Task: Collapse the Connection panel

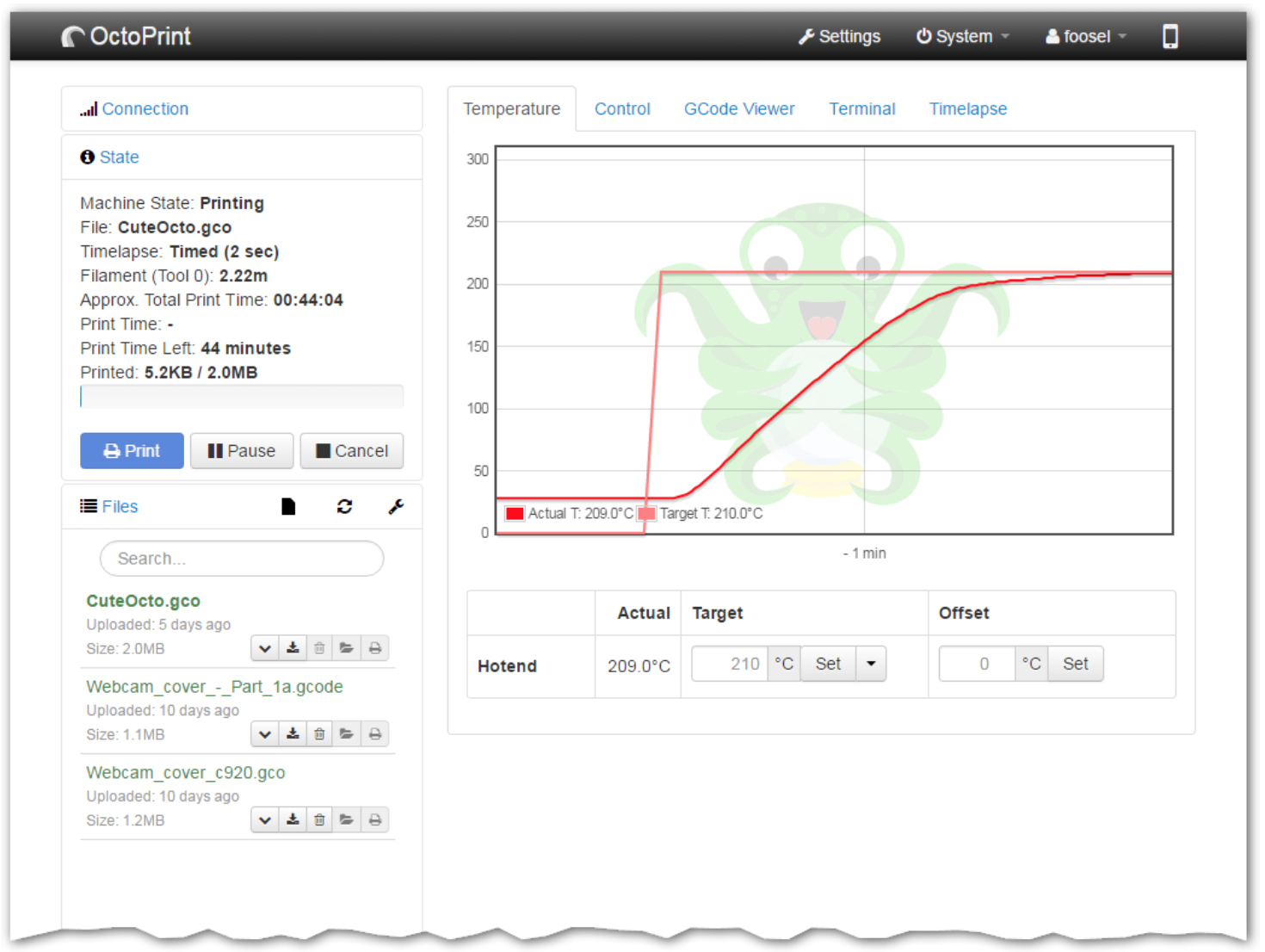Action: [145, 108]
